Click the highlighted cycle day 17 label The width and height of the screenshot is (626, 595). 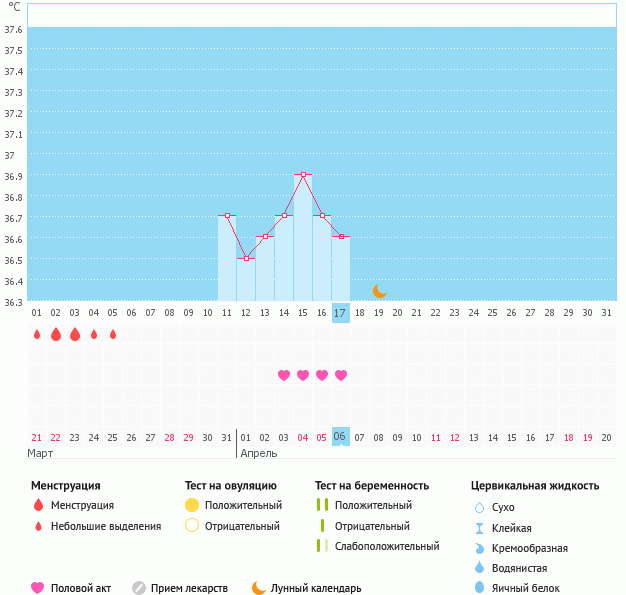(340, 313)
